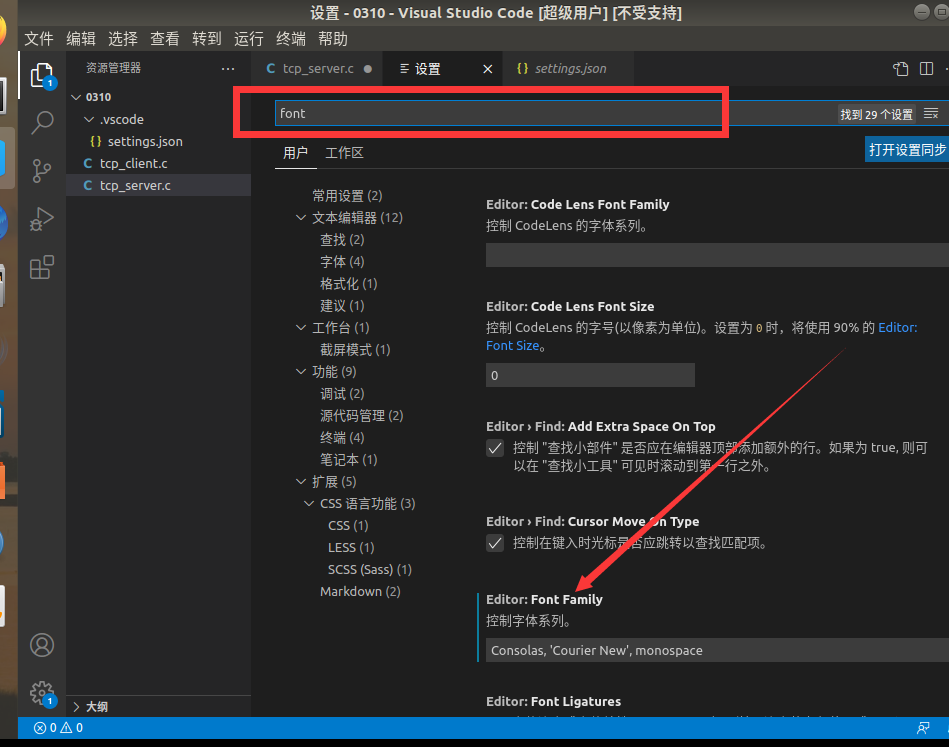The width and height of the screenshot is (949, 747).
Task: Click the Editor Font Family input field
Action: pyautogui.click(x=717, y=650)
